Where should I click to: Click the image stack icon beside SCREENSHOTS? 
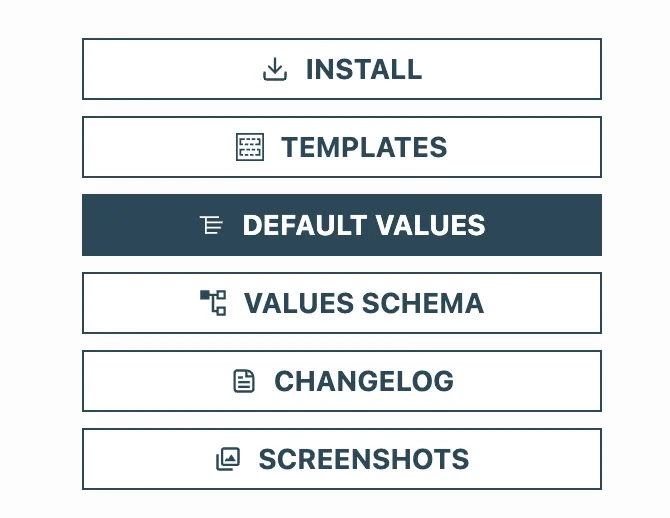coord(228,459)
